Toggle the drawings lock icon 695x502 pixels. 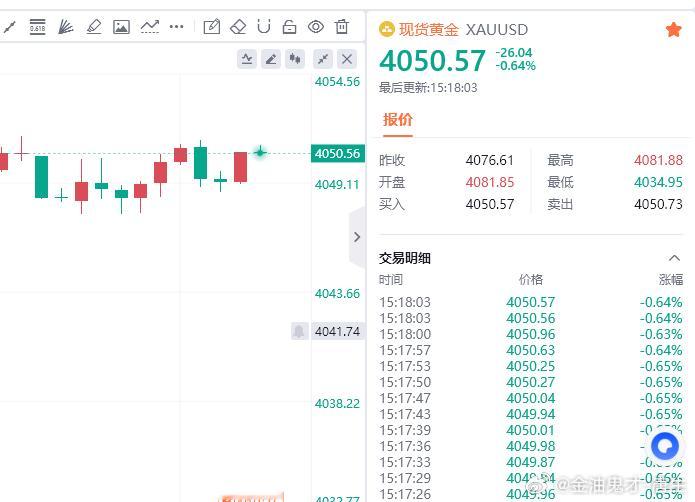(289, 27)
